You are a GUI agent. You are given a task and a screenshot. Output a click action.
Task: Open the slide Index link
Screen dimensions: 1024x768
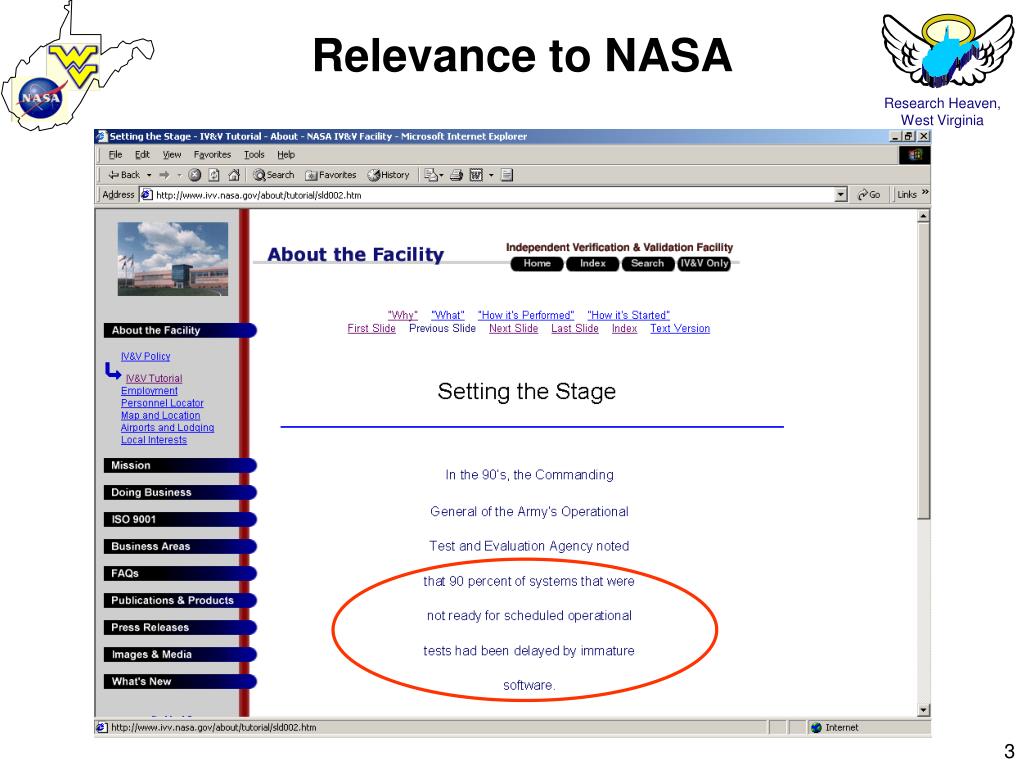point(624,328)
